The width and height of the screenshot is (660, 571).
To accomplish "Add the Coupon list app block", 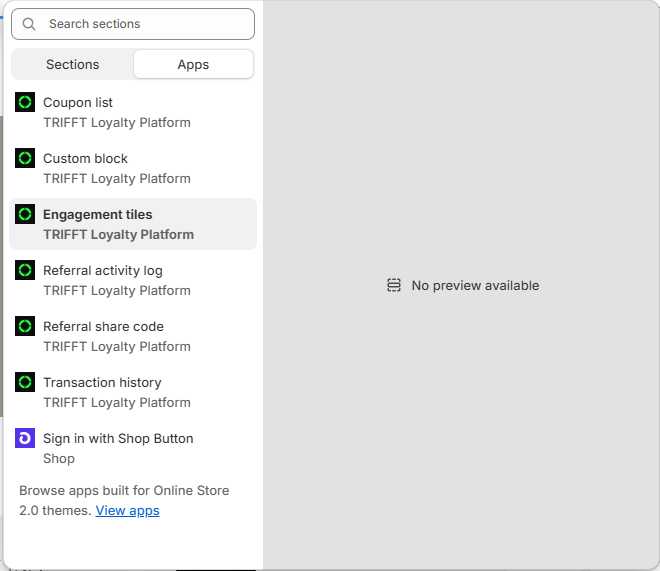I will tap(133, 112).
